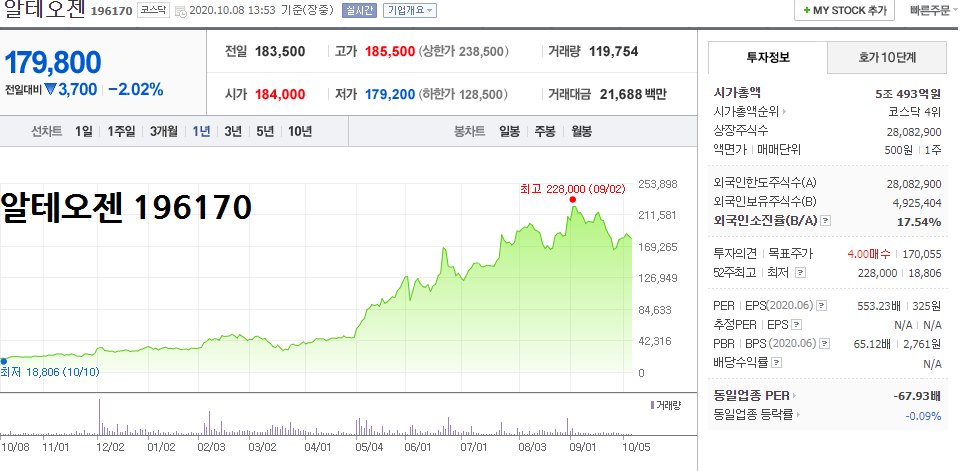Expand the 시가총액순위 arrow
961x471 pixels.
(783, 112)
